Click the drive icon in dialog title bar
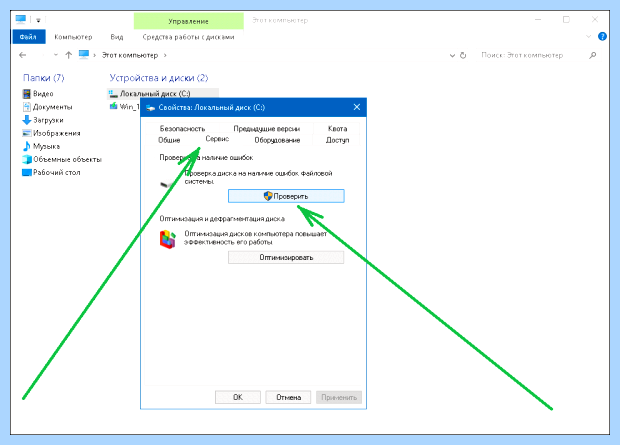 click(150, 108)
